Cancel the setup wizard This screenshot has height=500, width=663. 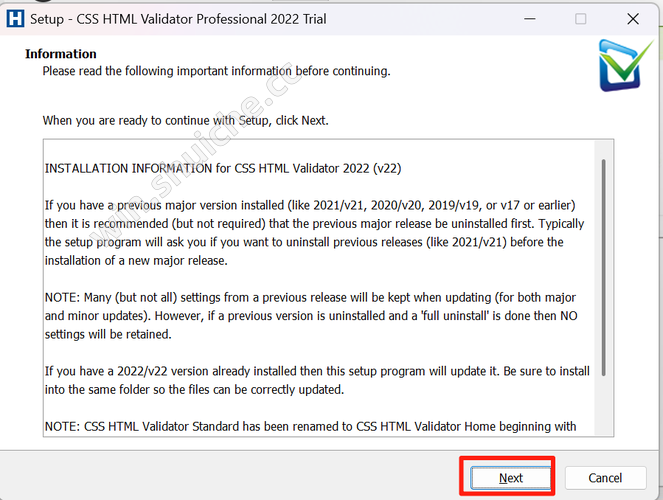(x=605, y=478)
